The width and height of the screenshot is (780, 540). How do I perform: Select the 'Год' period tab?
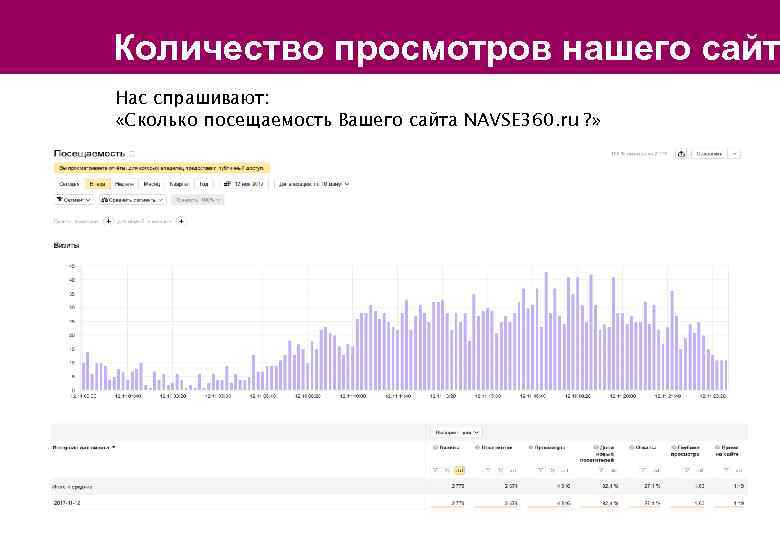pos(204,184)
